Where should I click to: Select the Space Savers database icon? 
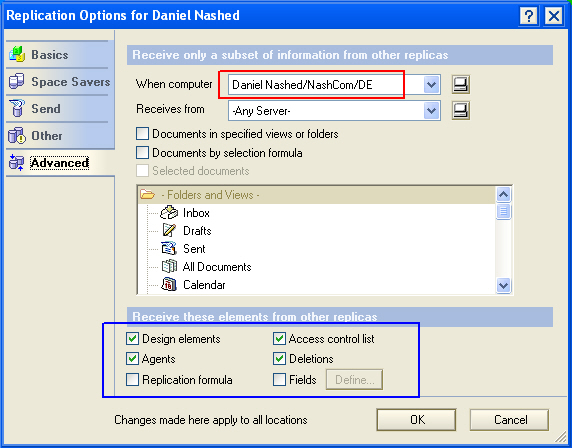[x=16, y=81]
